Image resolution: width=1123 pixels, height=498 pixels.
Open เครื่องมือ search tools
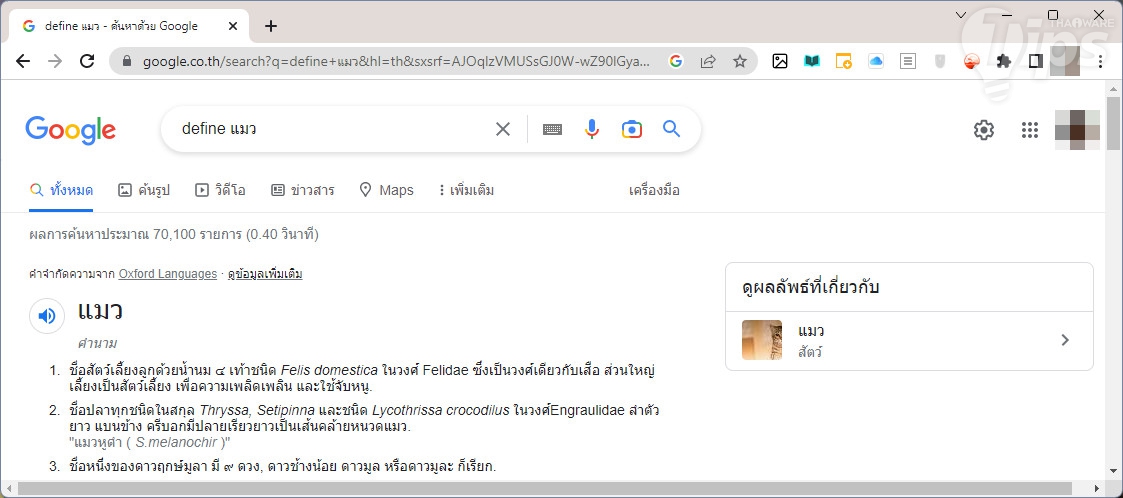[654, 191]
